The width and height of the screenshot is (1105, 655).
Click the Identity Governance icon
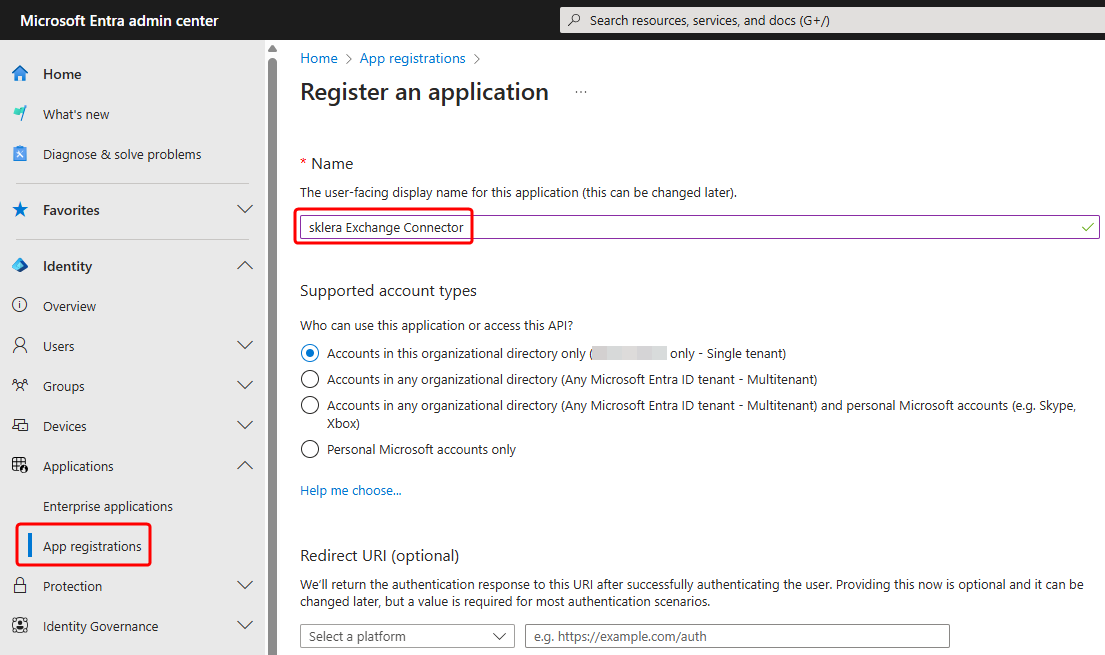(20, 625)
